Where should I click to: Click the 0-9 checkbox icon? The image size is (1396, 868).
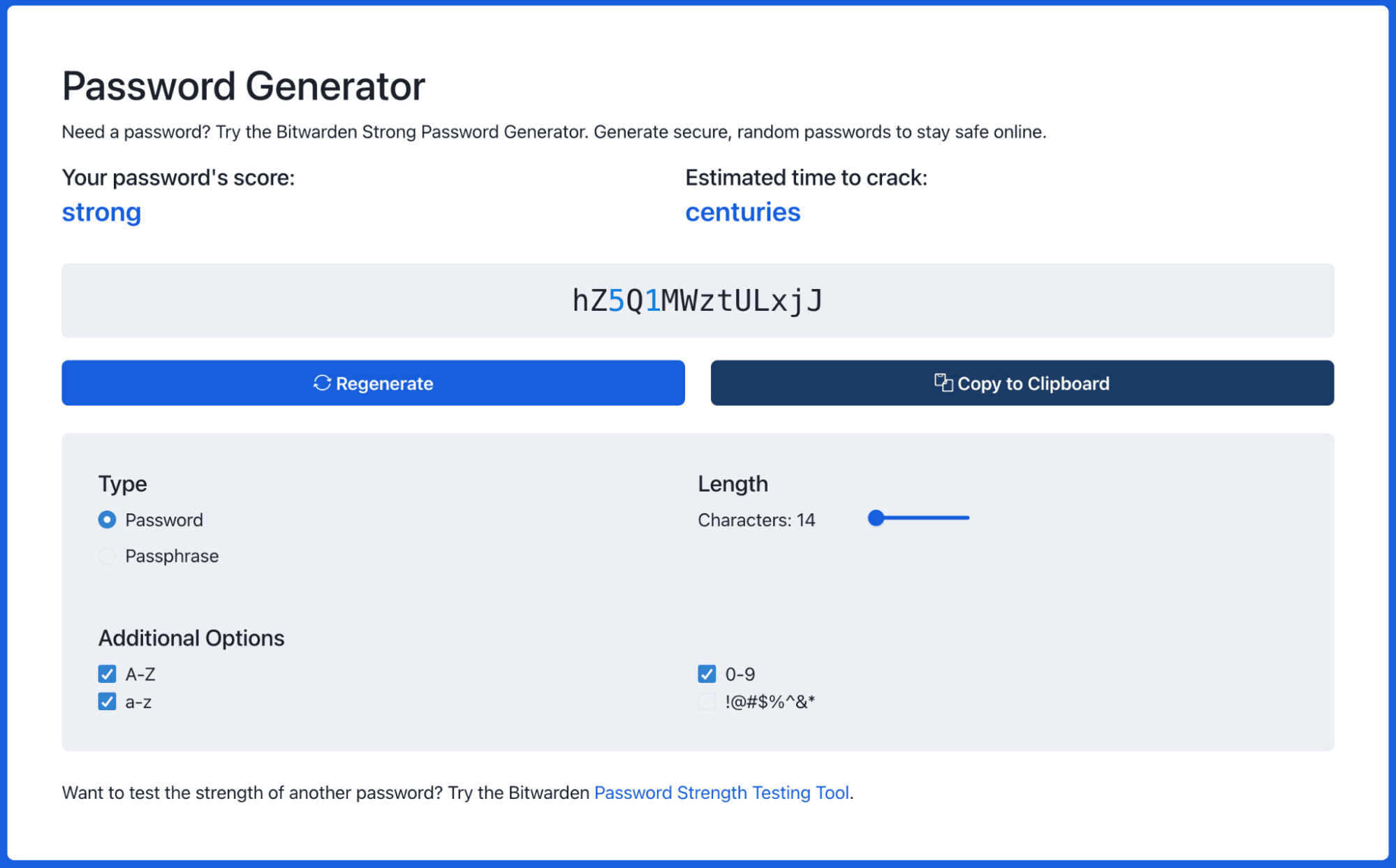pyautogui.click(x=706, y=672)
